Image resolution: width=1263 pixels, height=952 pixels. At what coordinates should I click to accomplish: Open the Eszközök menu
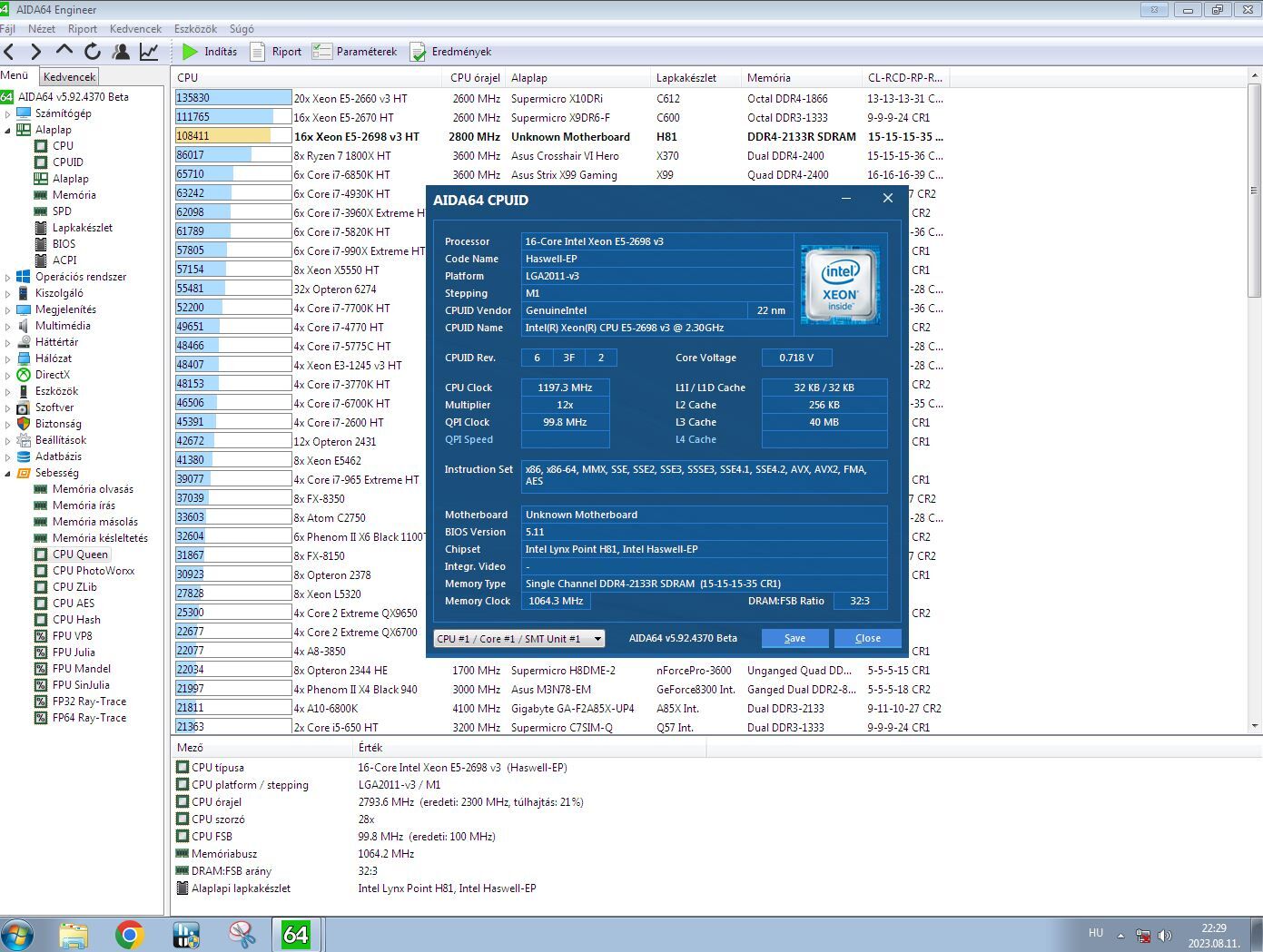tap(195, 29)
